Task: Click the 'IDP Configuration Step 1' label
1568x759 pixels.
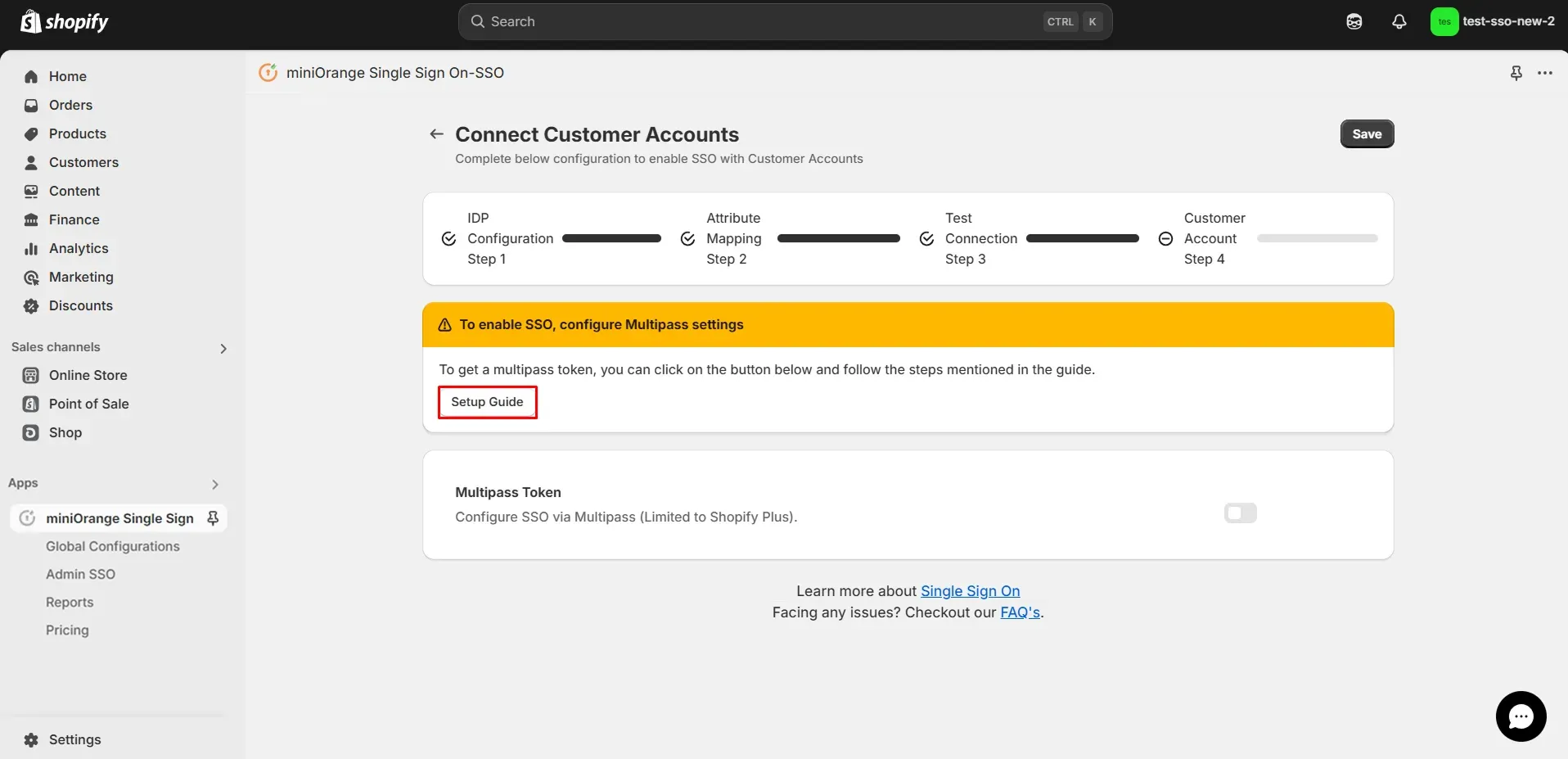Action: coord(511,238)
